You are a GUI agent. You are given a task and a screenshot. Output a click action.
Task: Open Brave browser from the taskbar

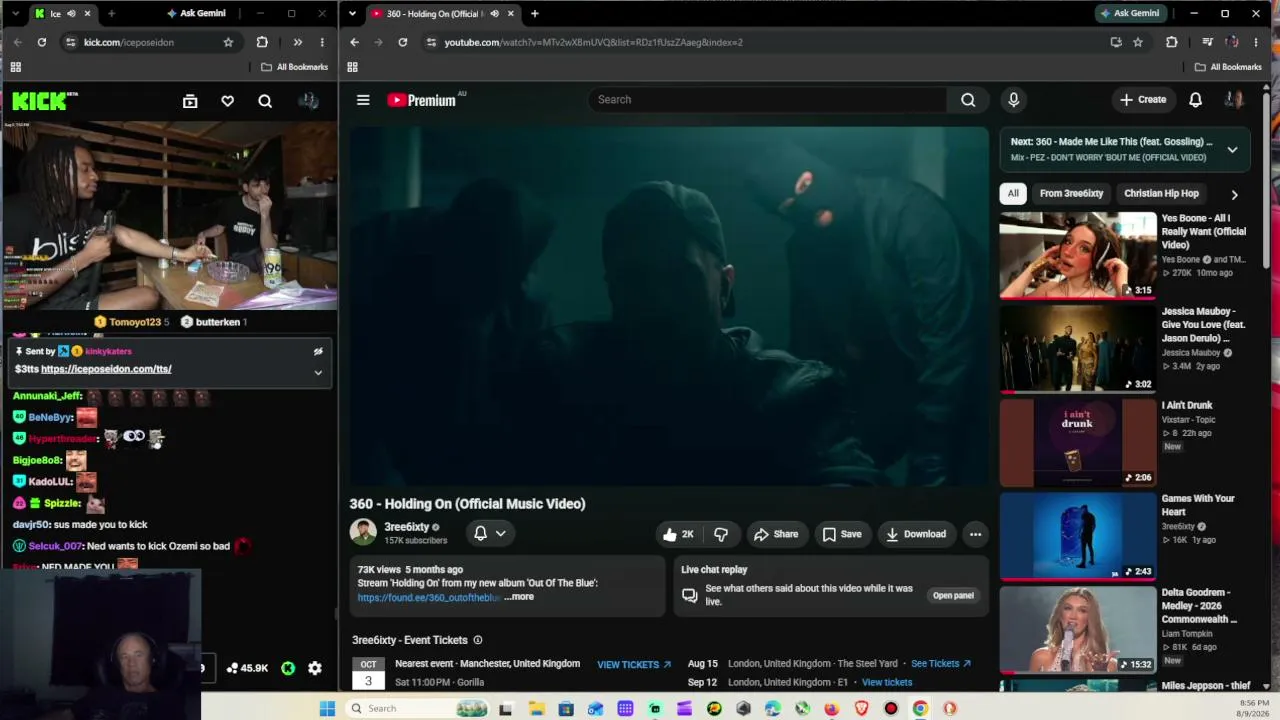click(861, 709)
